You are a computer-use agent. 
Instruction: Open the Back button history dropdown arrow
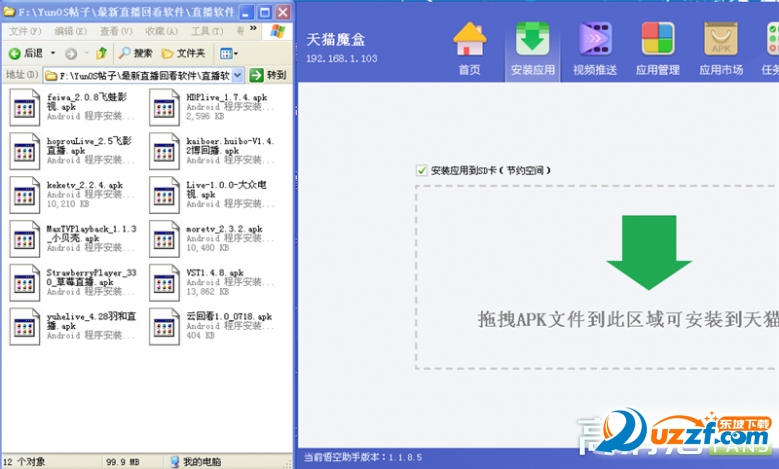pos(53,53)
